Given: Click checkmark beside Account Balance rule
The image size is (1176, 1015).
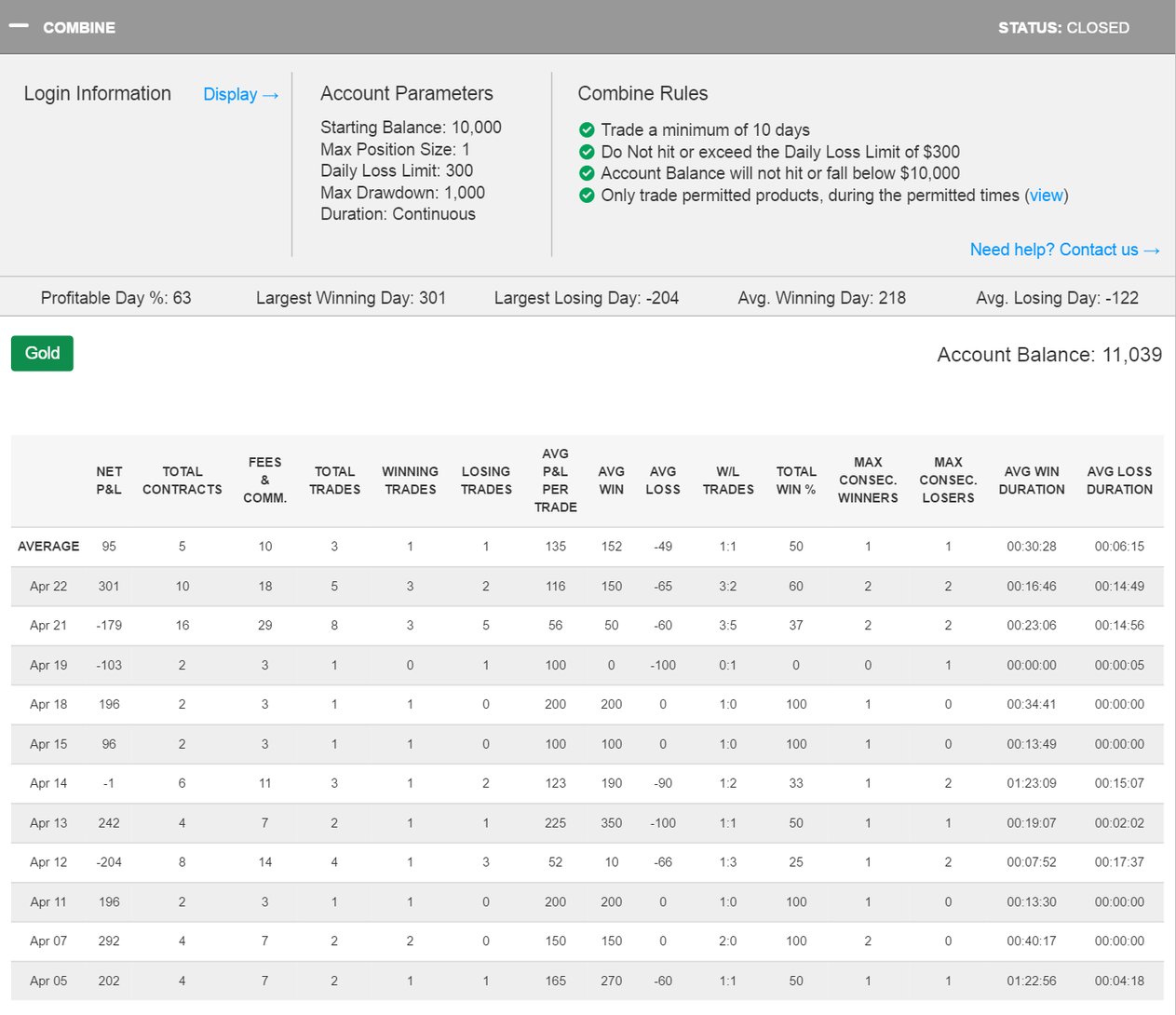Looking at the screenshot, I should click(587, 173).
